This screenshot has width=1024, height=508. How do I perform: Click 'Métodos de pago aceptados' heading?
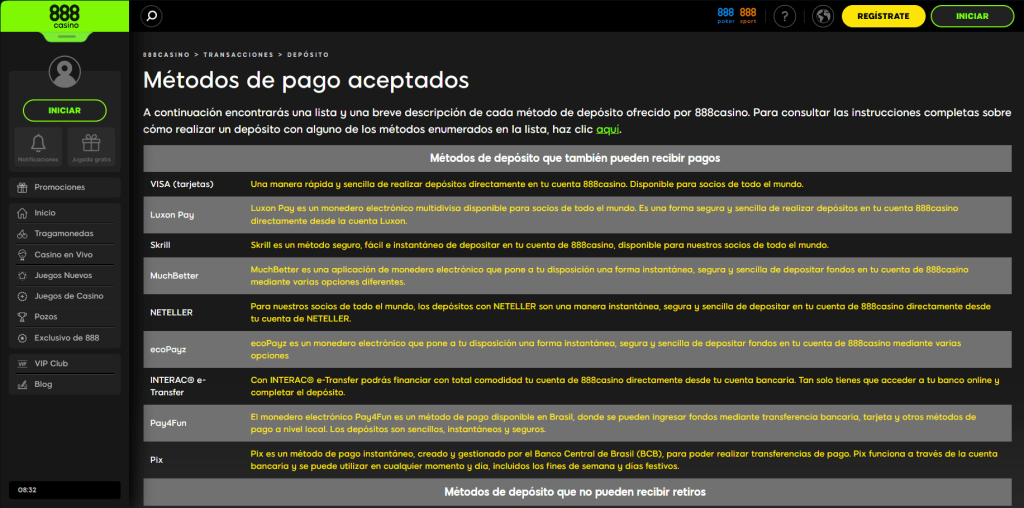pyautogui.click(x=306, y=80)
